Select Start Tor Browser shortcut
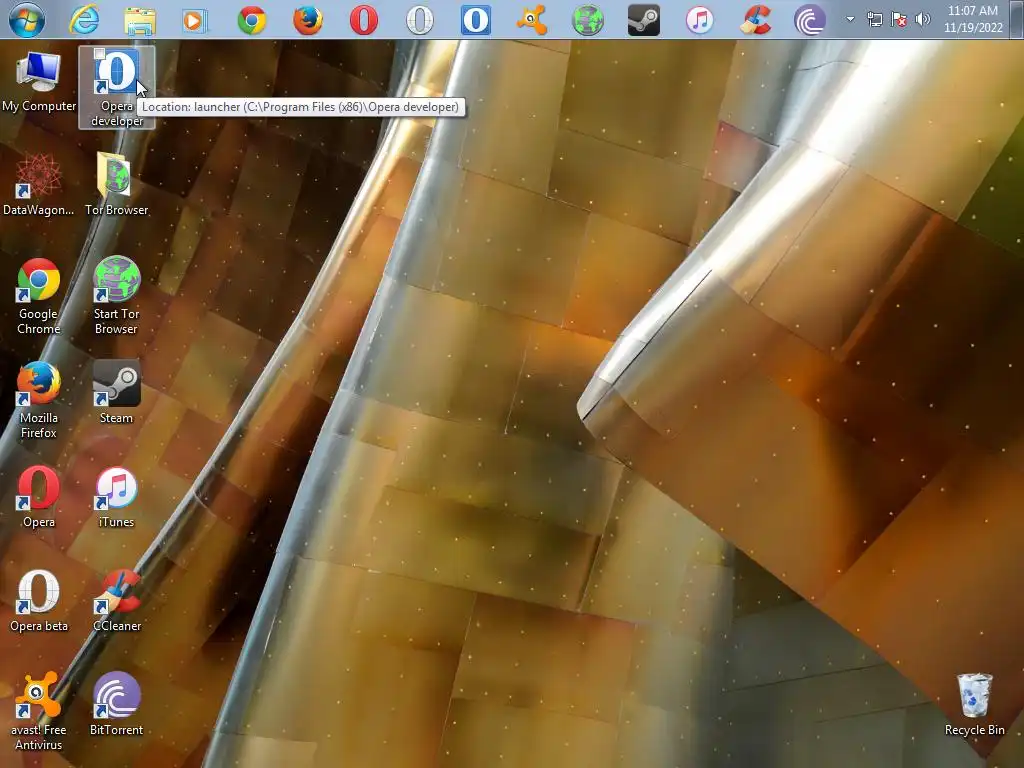 point(116,296)
